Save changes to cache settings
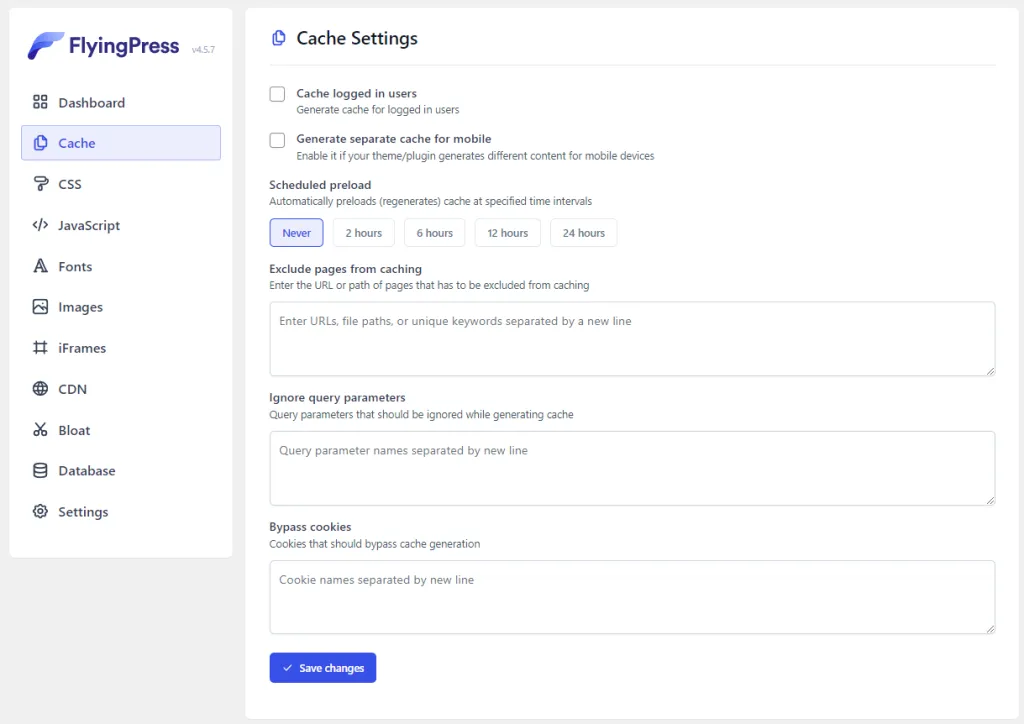This screenshot has width=1024, height=724. [322, 668]
